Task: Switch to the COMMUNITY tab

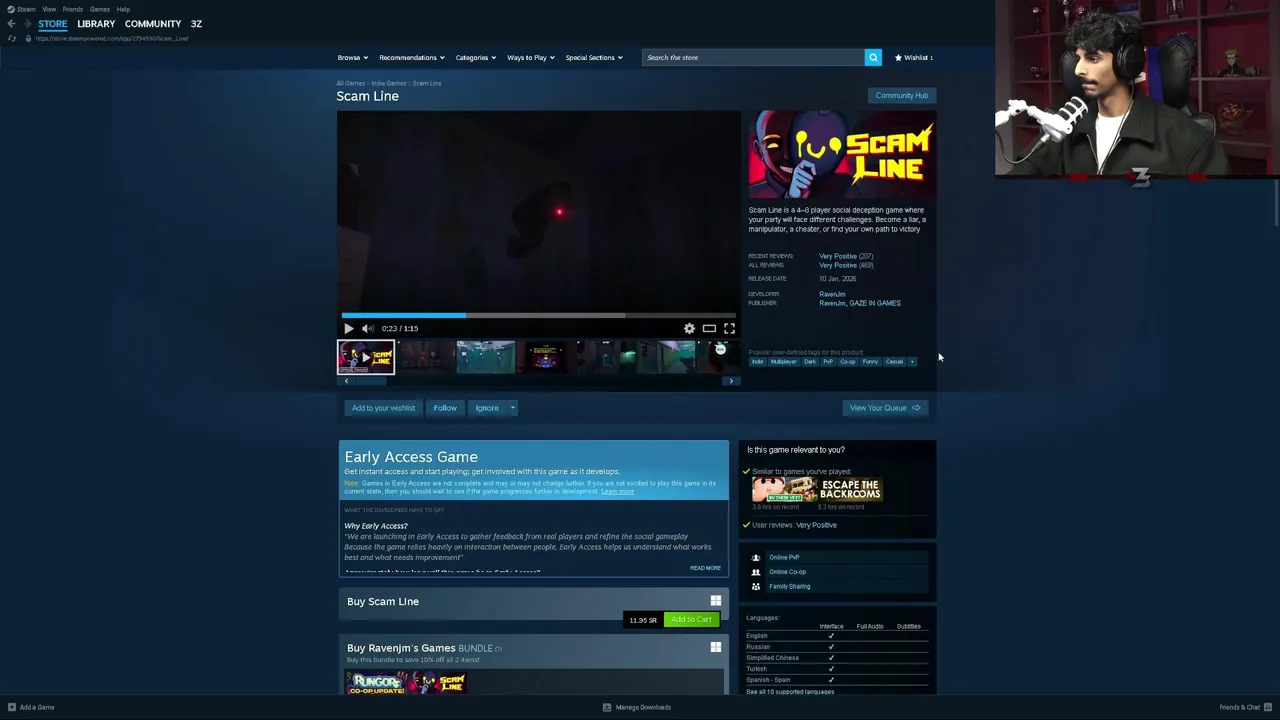Action: (x=153, y=24)
